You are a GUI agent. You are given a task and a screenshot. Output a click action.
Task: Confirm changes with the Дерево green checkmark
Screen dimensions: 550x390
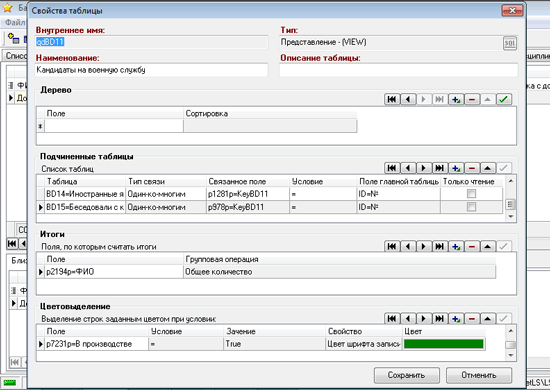(503, 99)
